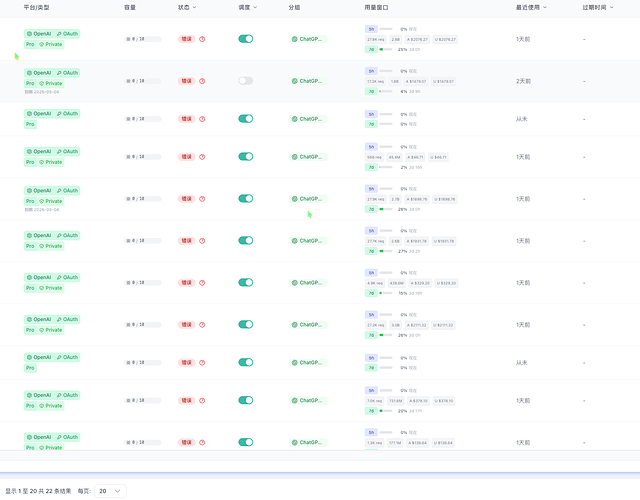Toggle scheduling for the $329.20 usage row
The height and width of the screenshot is (500, 640).
[x=246, y=282]
